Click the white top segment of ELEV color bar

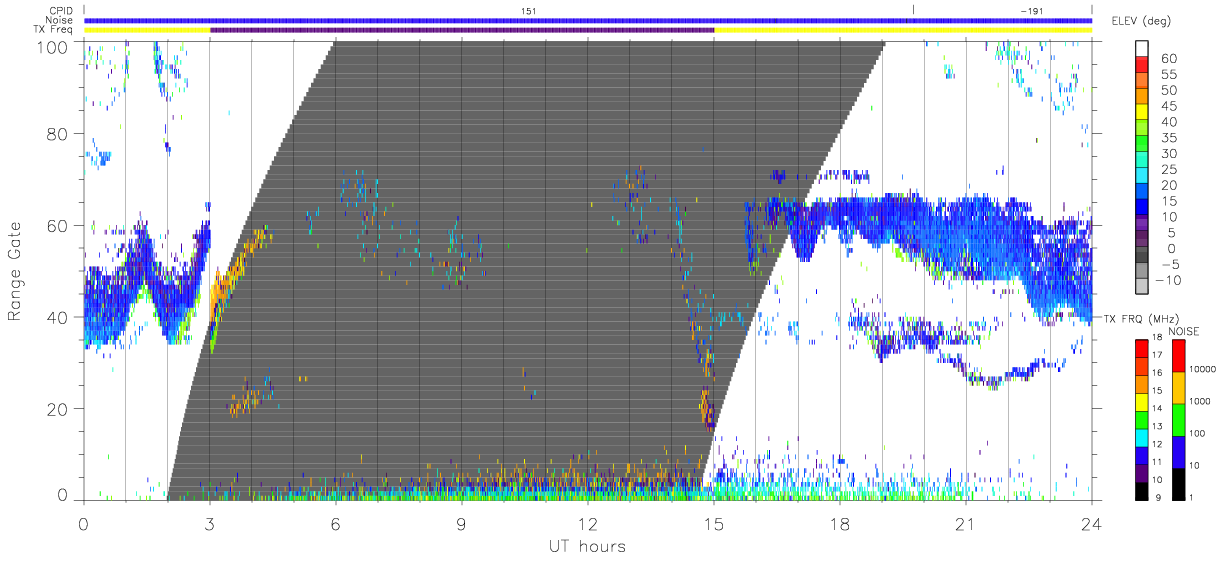pos(1142,49)
